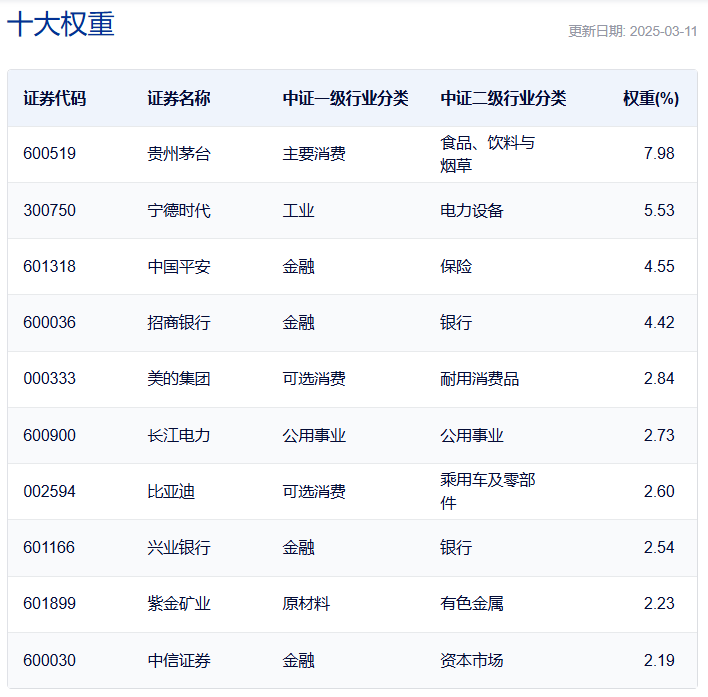The image size is (708, 697).
Task: Open the 中信证券 security name
Action: pyautogui.click(x=179, y=660)
